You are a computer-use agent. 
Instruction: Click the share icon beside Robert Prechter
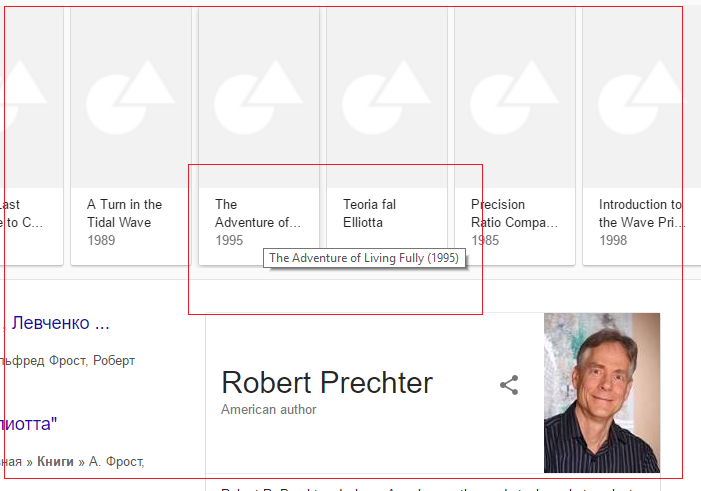[509, 385]
